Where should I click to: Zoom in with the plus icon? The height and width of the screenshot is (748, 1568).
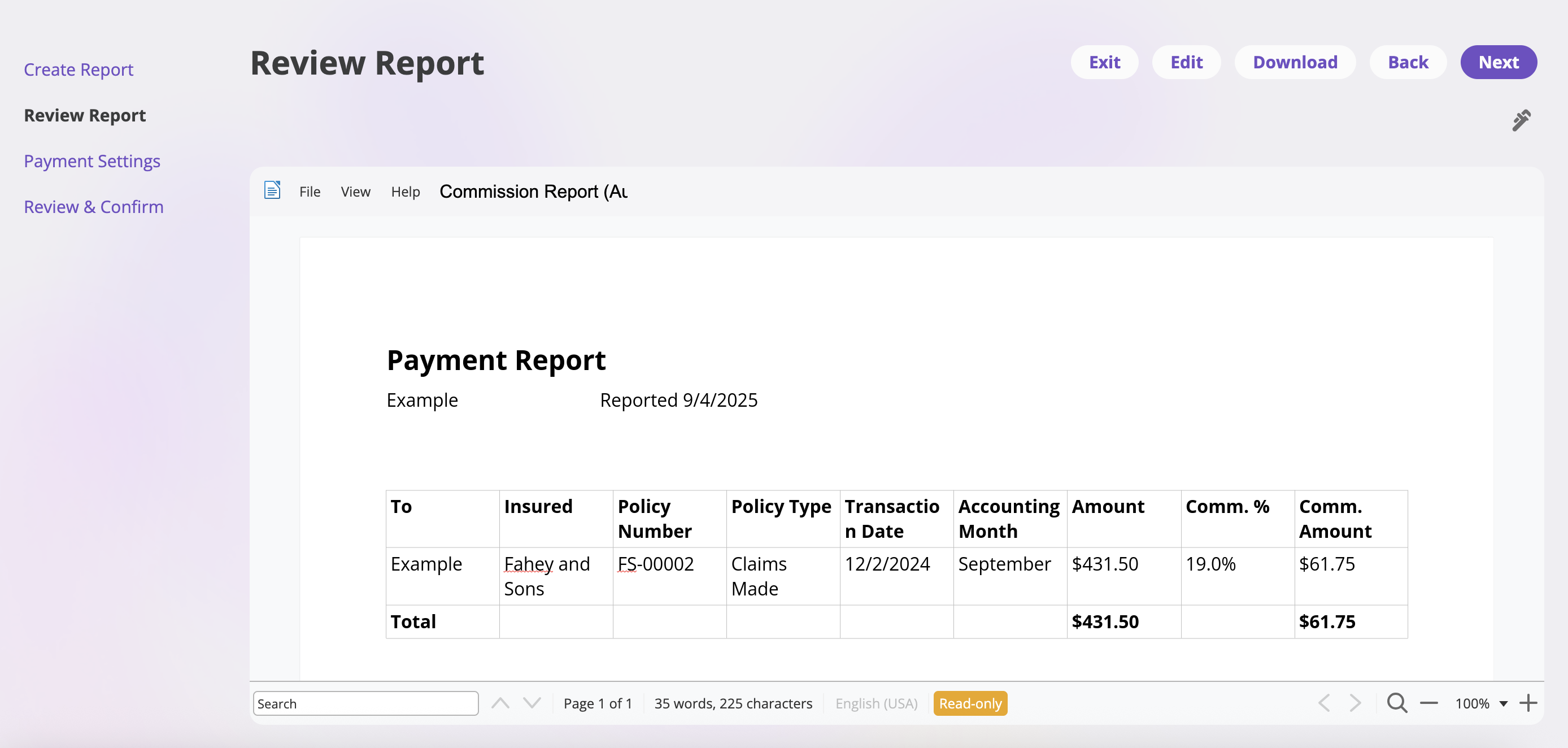(1528, 703)
